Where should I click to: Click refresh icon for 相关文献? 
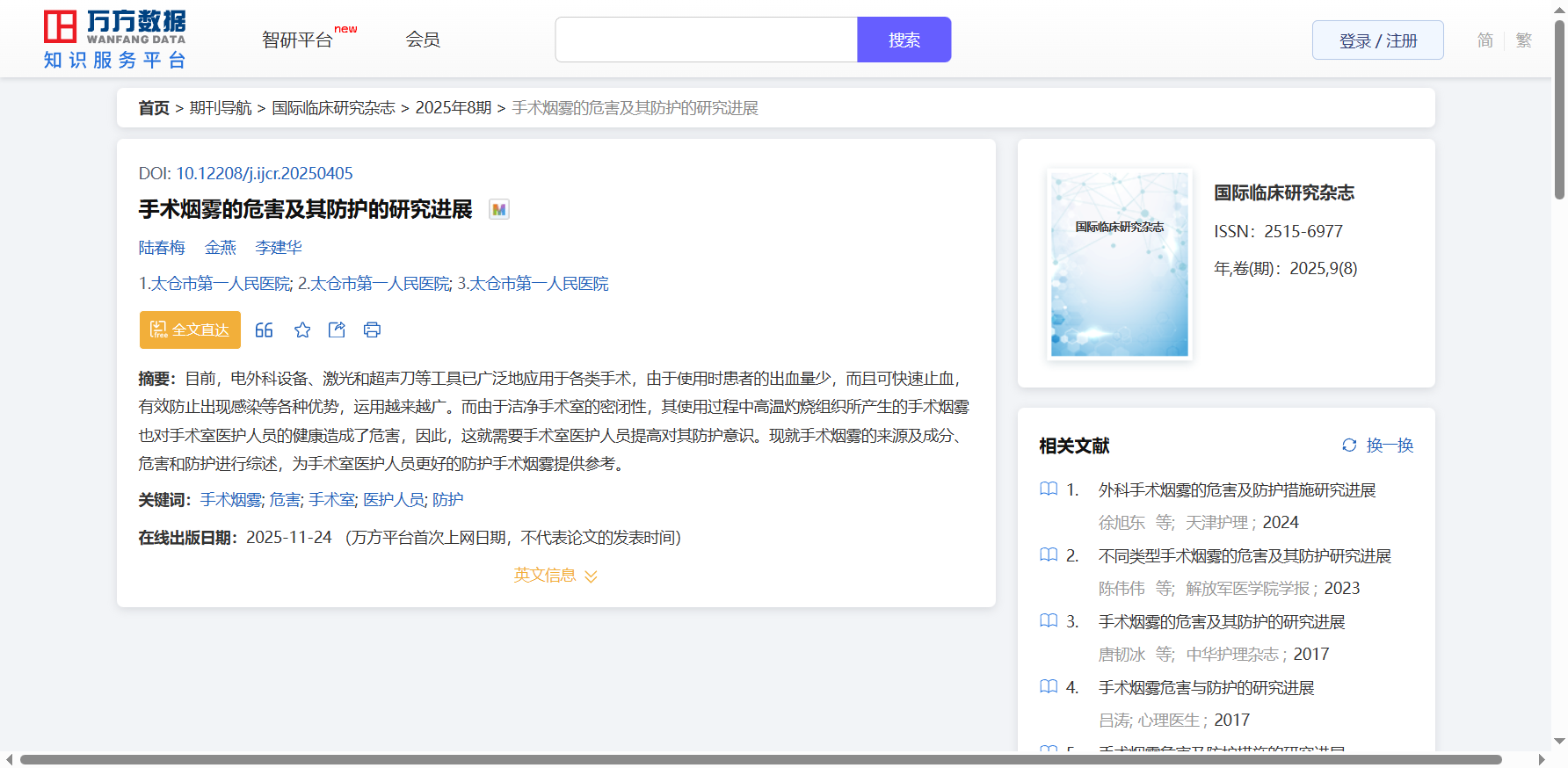(x=1349, y=446)
